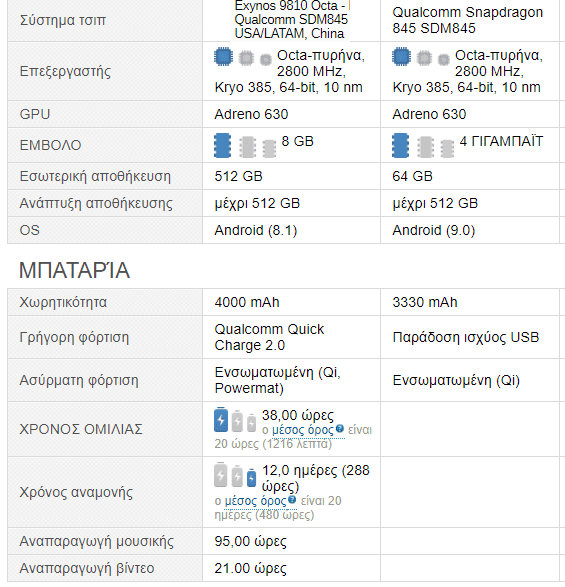Click the blue battery icon beside 38,00 ώρες

[221, 419]
